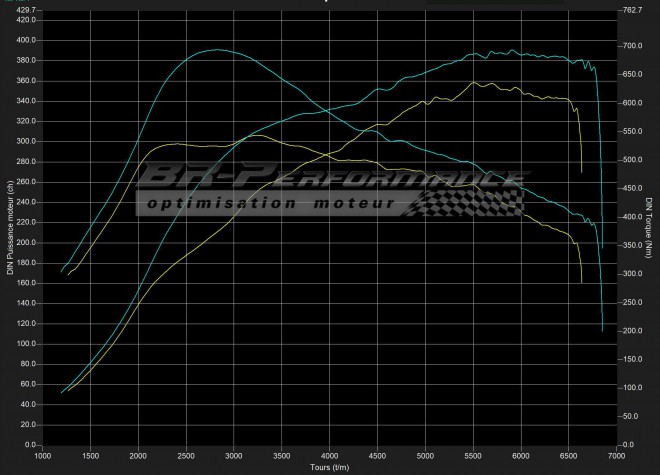Click the BR-Performance watermark logo
This screenshot has width=660, height=475.
[x=330, y=180]
